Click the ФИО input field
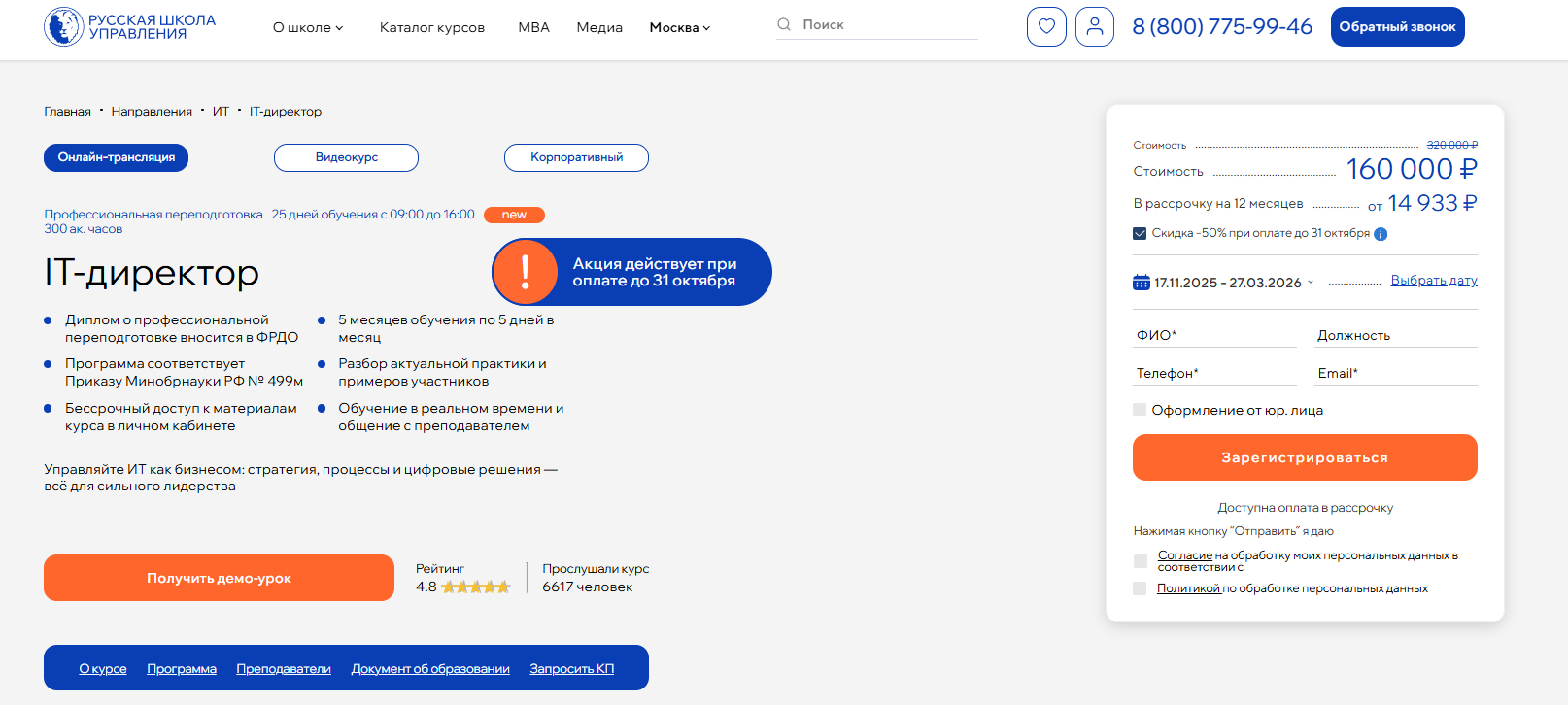This screenshot has height=705, width=1568. tap(1214, 335)
